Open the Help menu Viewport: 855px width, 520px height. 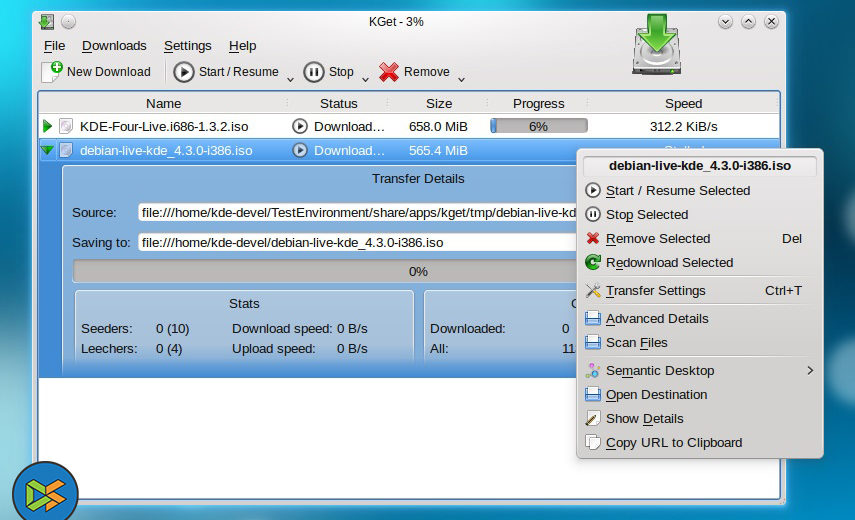pos(243,46)
